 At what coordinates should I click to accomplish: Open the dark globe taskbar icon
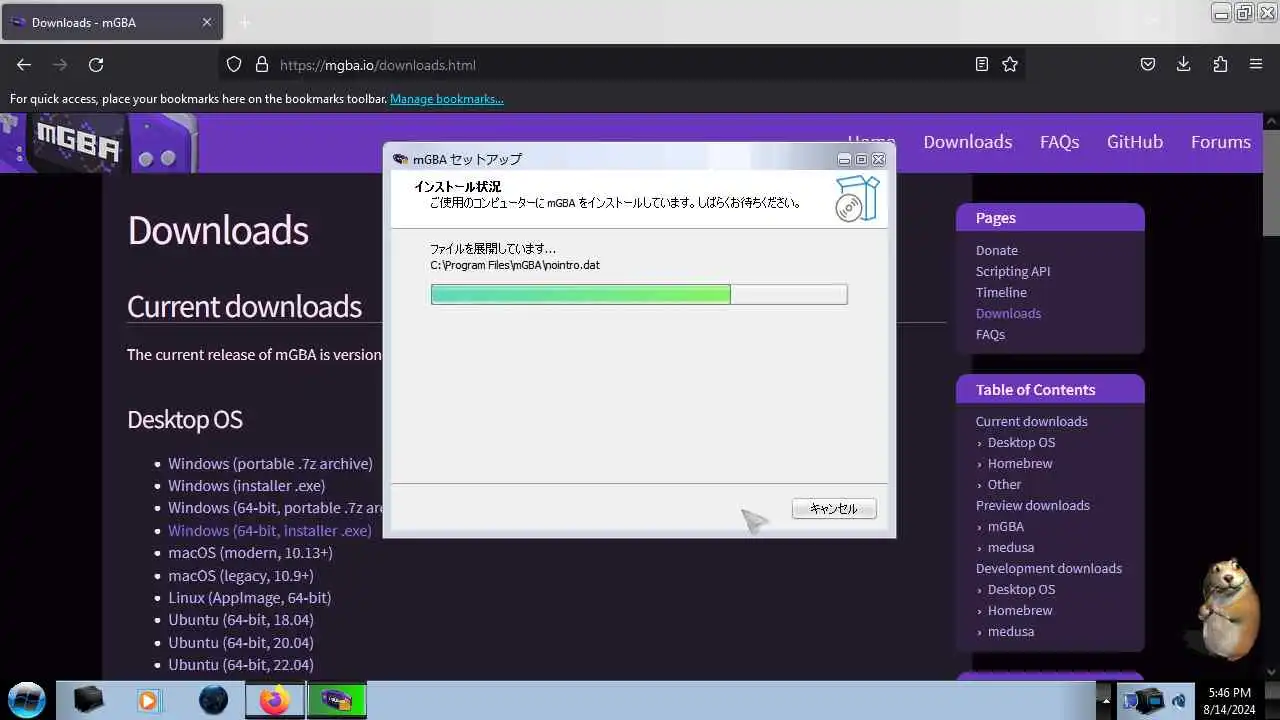click(x=213, y=701)
